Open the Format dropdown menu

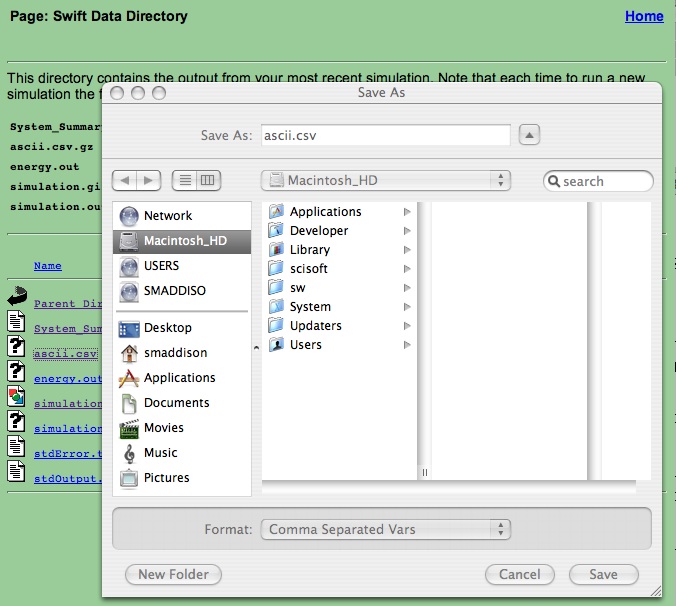click(x=386, y=529)
